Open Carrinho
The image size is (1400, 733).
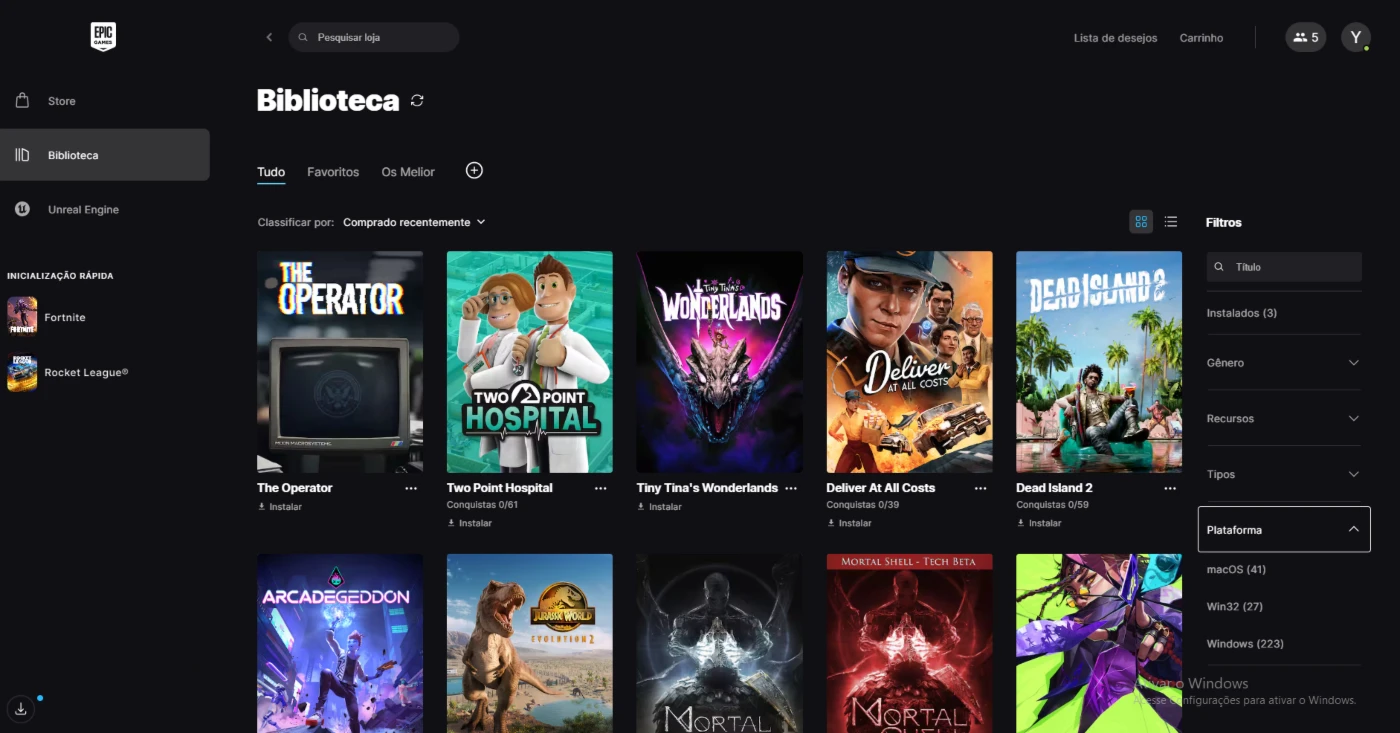tap(1201, 38)
